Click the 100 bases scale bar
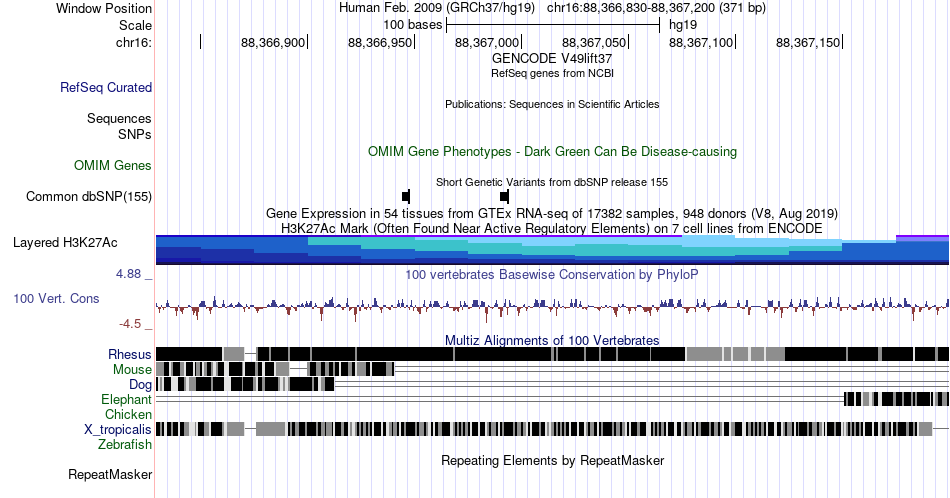Screen dimensions: 950x498 [553, 25]
